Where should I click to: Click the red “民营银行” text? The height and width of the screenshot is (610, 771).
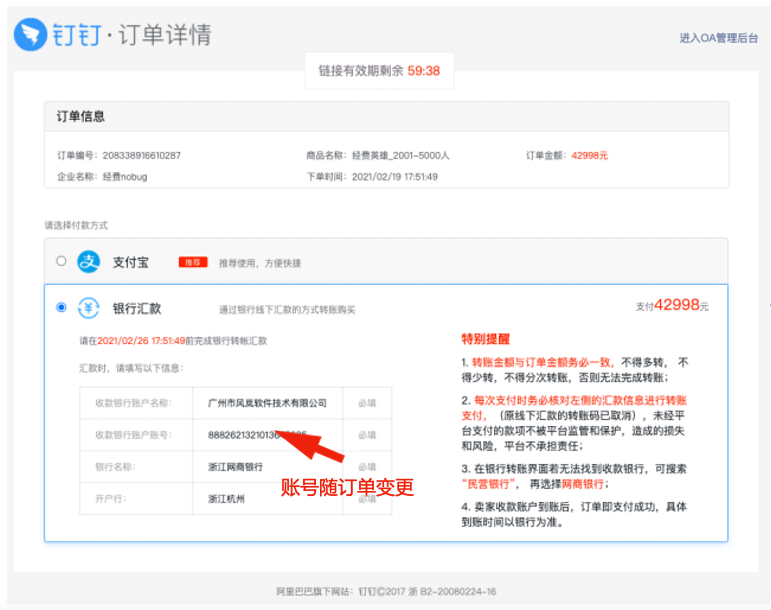coord(489,484)
